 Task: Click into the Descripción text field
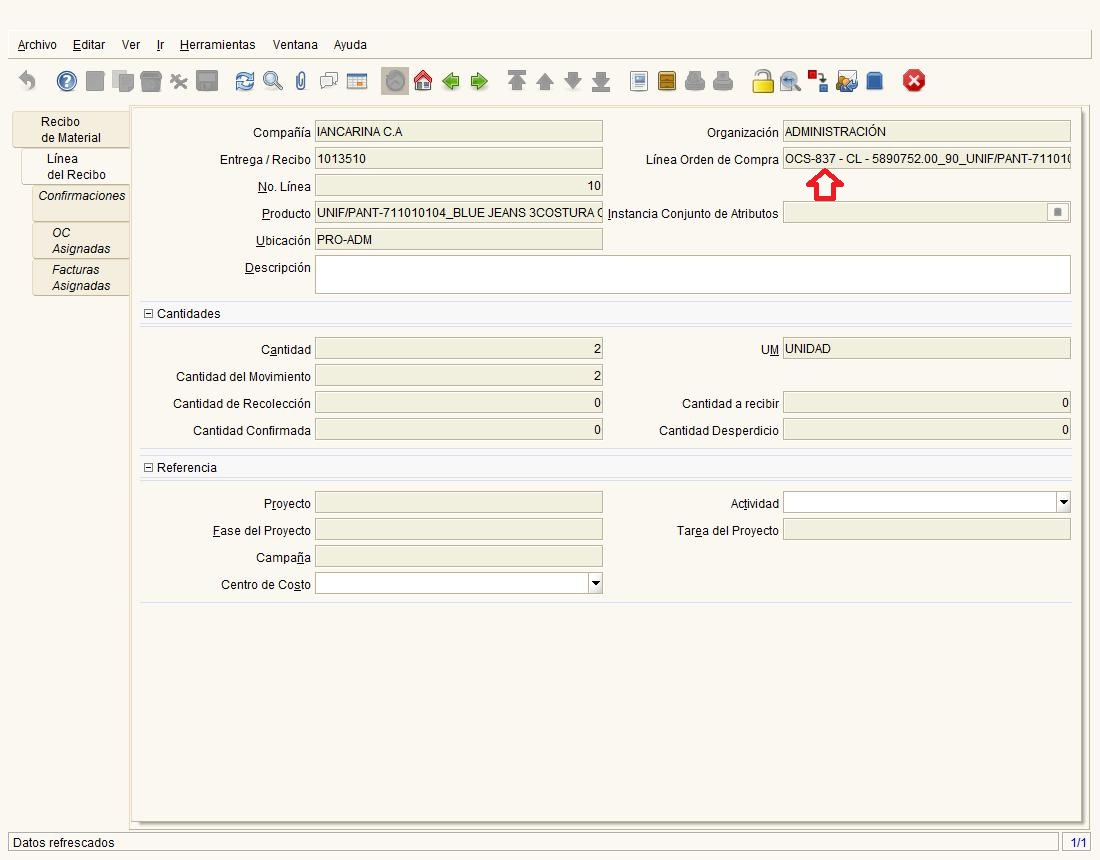(x=692, y=274)
